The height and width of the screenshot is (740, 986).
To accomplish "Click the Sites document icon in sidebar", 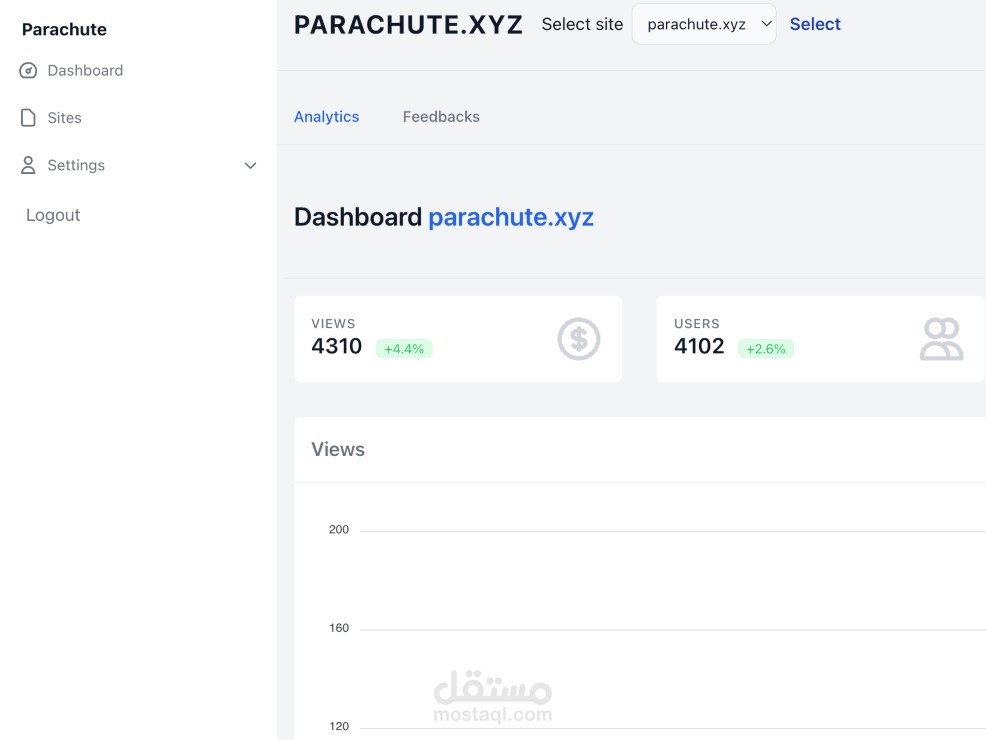I will click(x=28, y=118).
